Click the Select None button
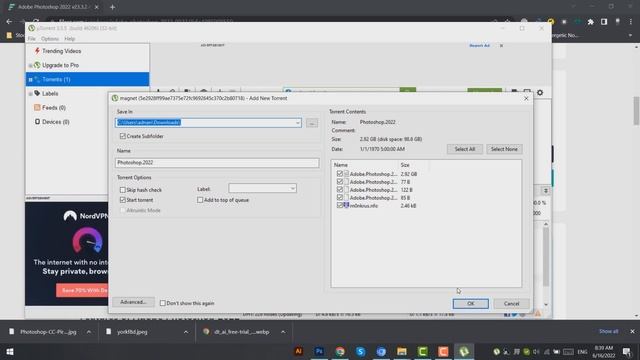The image size is (640, 360). 504,149
